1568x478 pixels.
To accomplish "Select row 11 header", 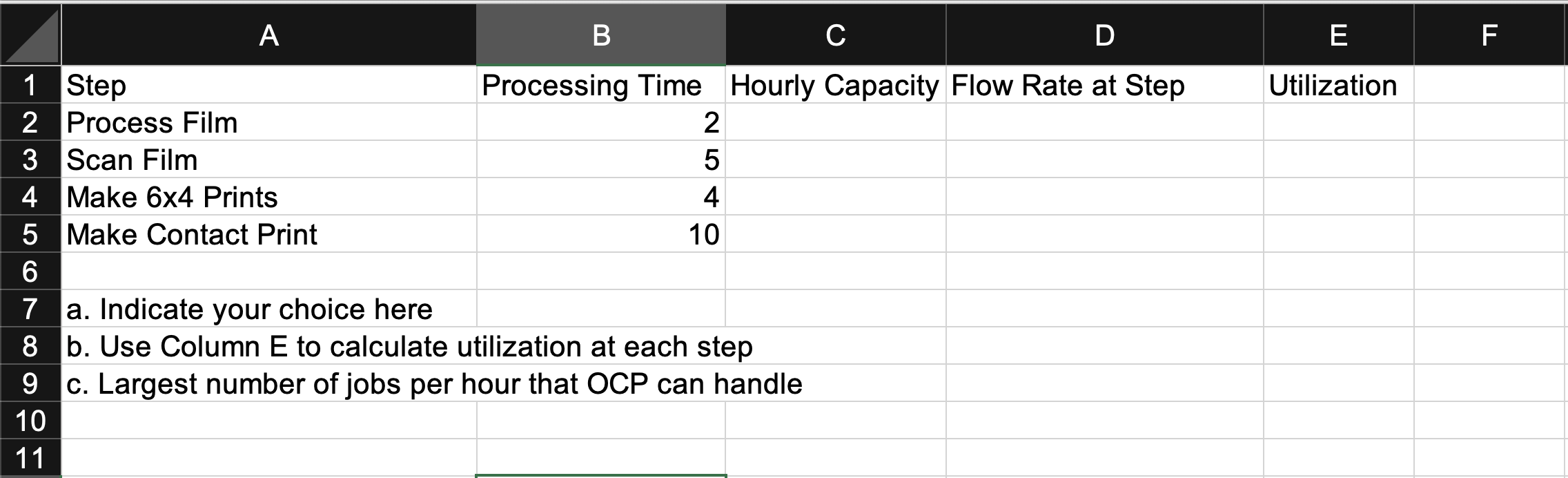I will point(30,457).
